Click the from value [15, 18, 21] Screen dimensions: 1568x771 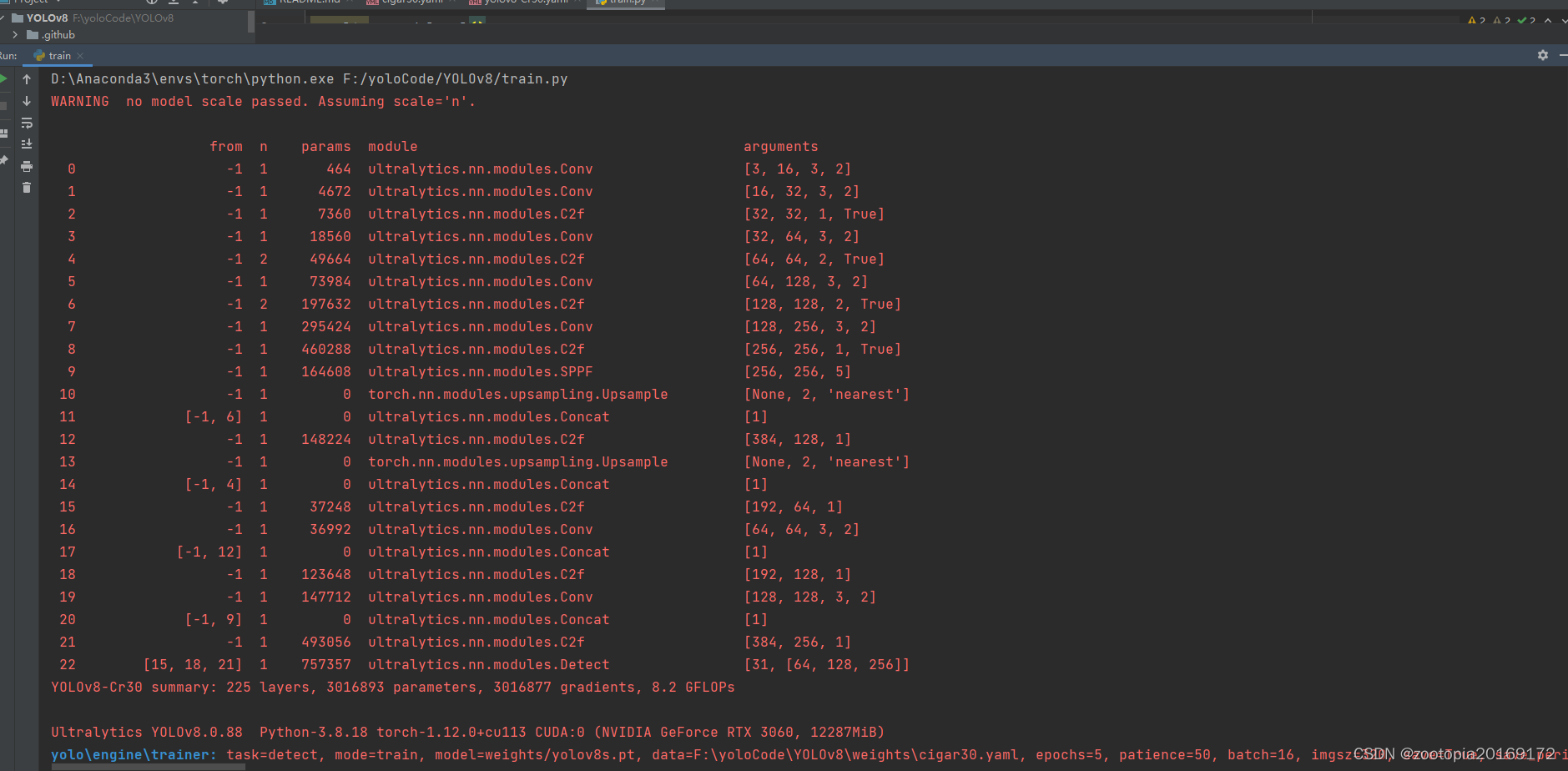(x=193, y=665)
